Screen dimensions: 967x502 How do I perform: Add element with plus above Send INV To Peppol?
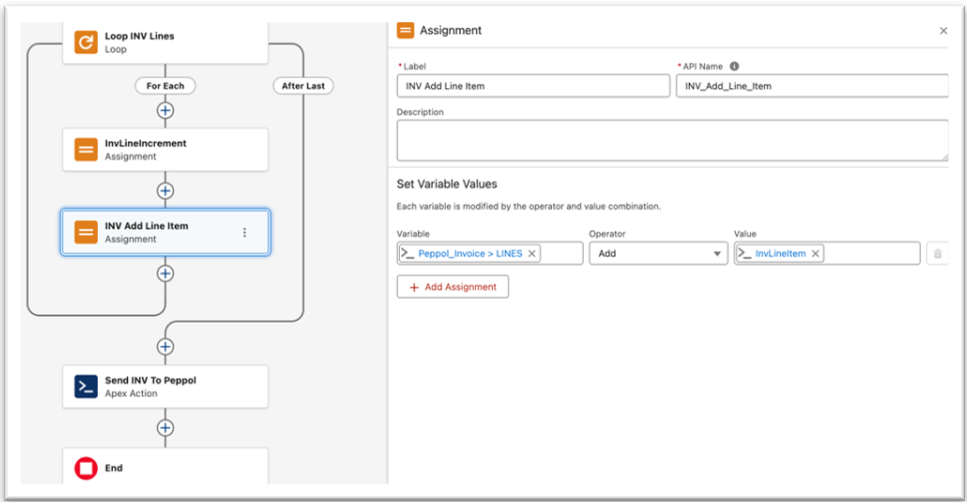(x=165, y=346)
